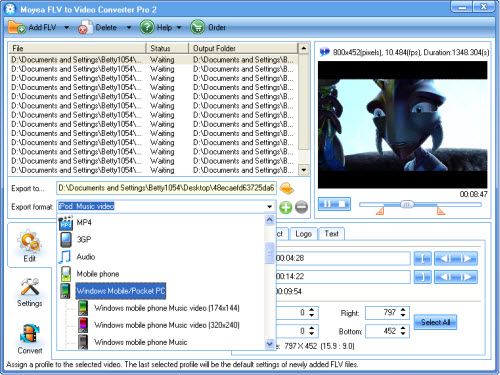Click the Audio music note icon

[x=65, y=257]
